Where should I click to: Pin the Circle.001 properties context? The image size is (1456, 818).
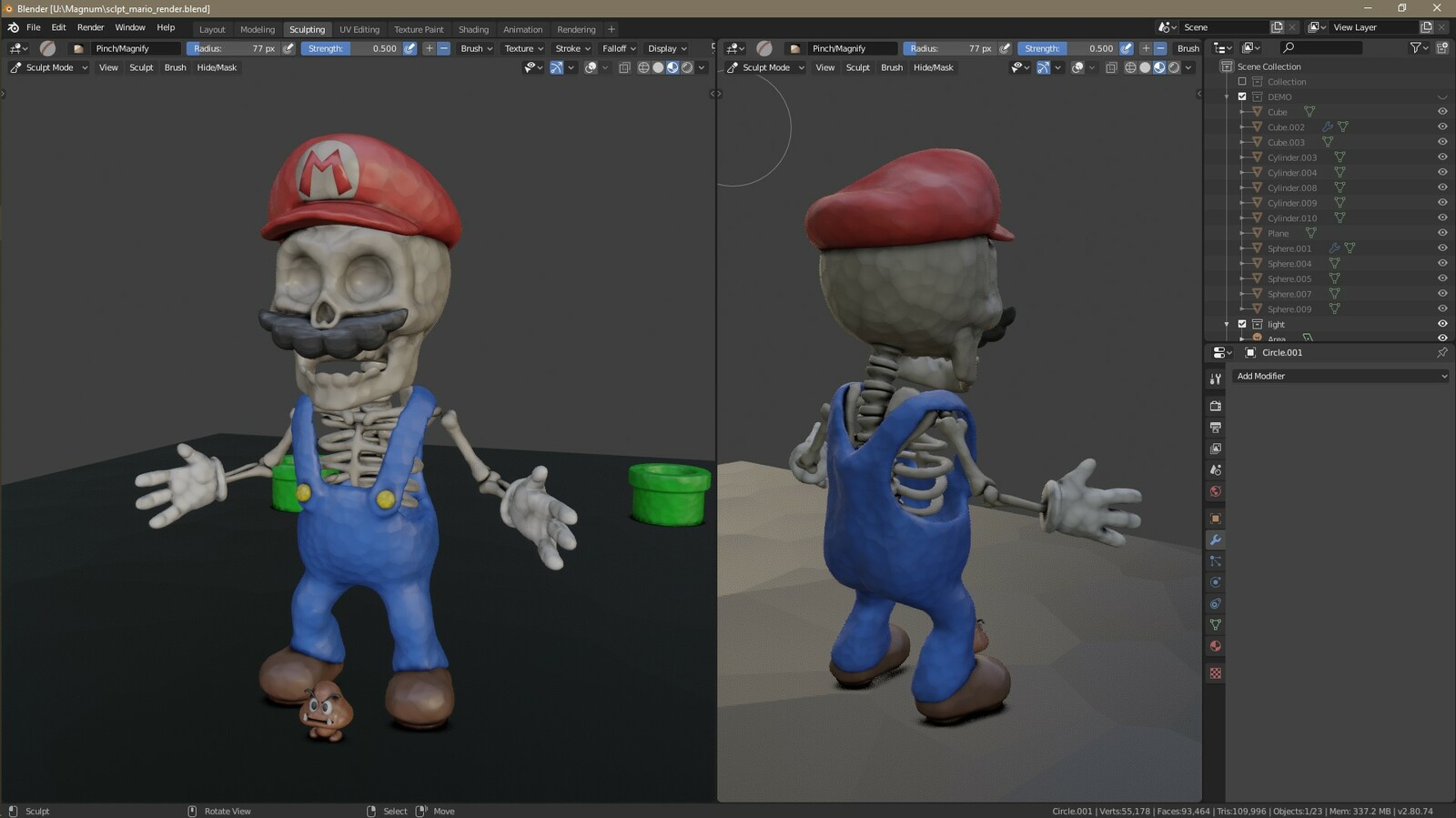coord(1441,352)
